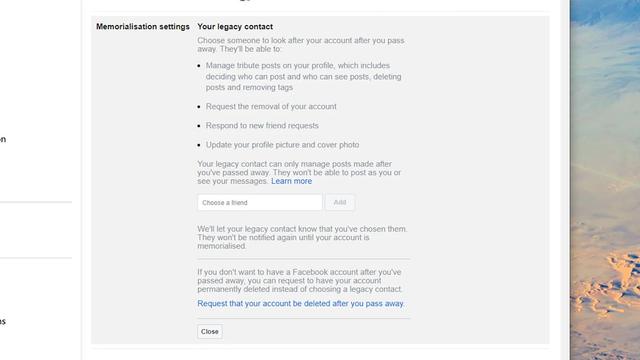Click Update your profile picture and cover photo text

tap(282, 145)
